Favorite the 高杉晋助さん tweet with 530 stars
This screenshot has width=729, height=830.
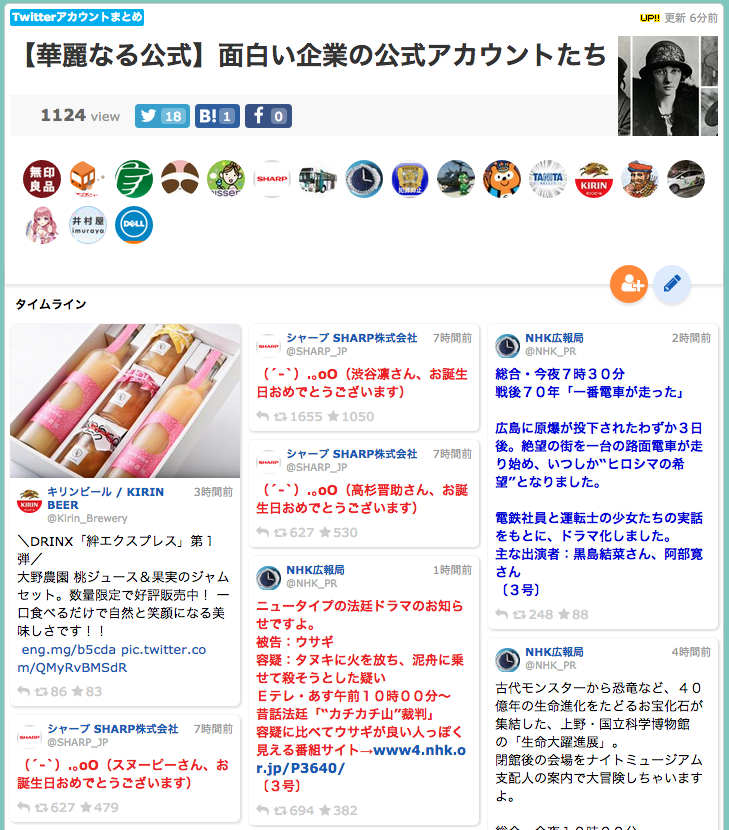(x=338, y=533)
